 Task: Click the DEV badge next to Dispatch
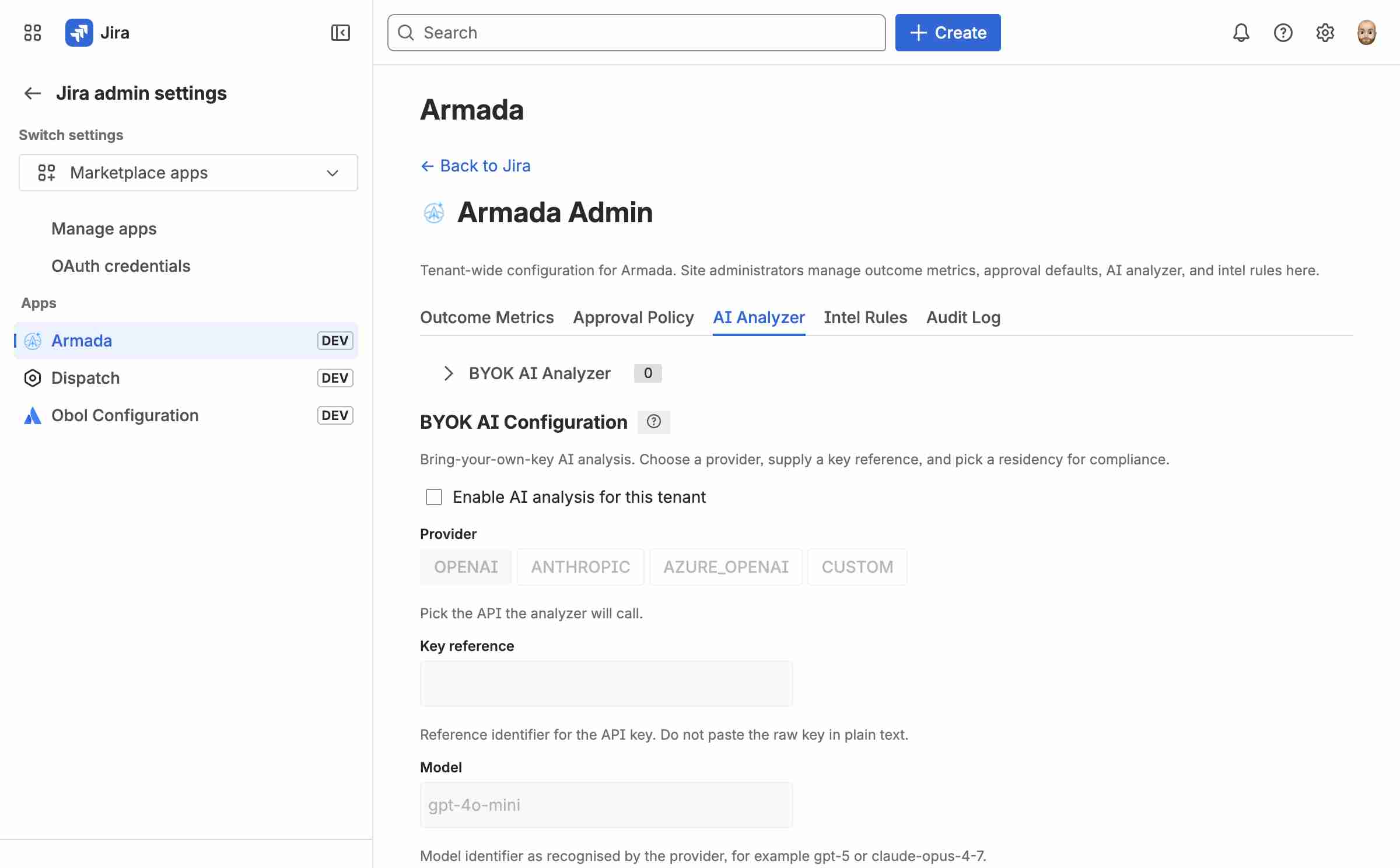click(335, 378)
